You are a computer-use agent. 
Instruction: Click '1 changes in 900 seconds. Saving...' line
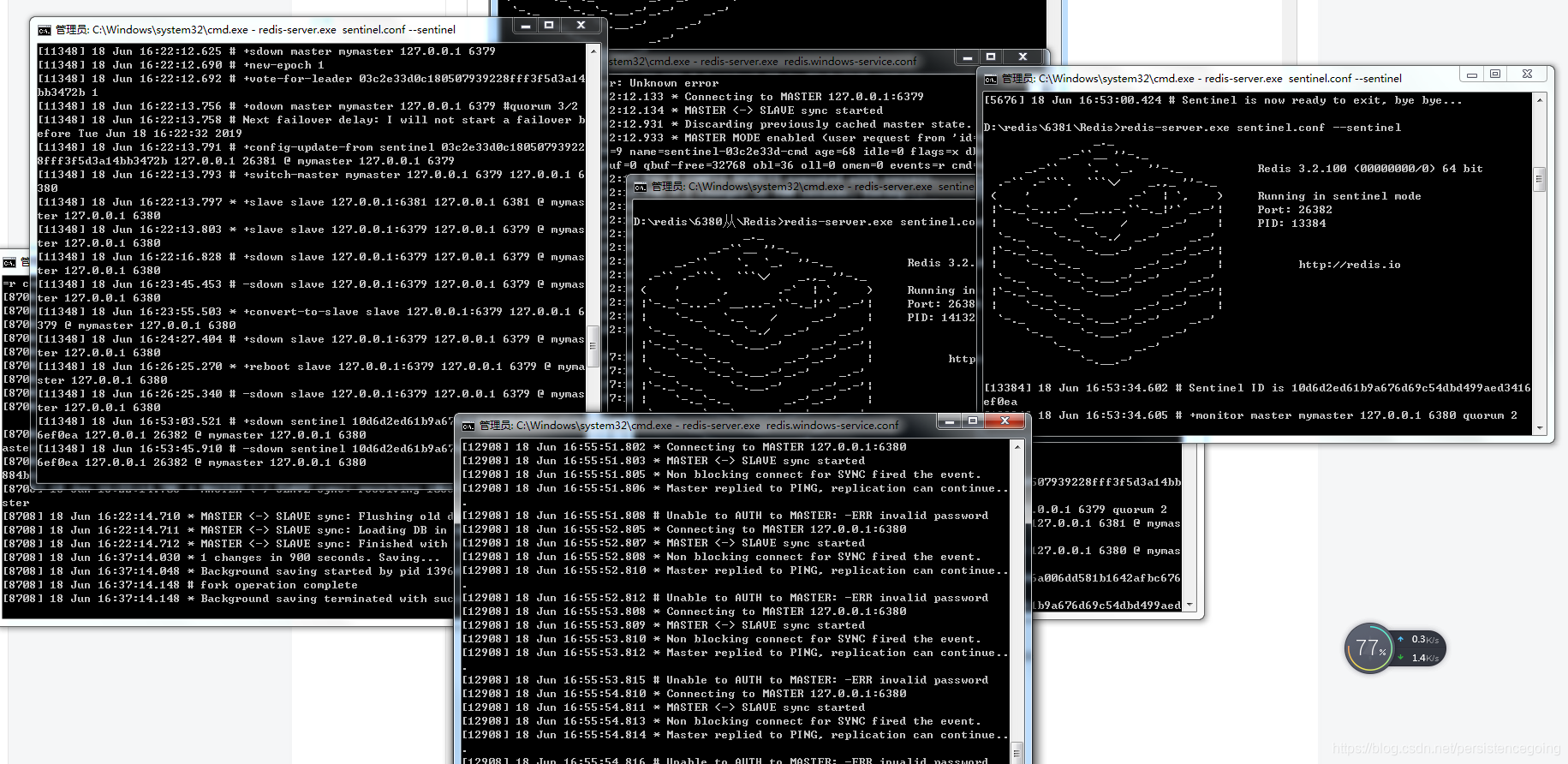[221, 558]
